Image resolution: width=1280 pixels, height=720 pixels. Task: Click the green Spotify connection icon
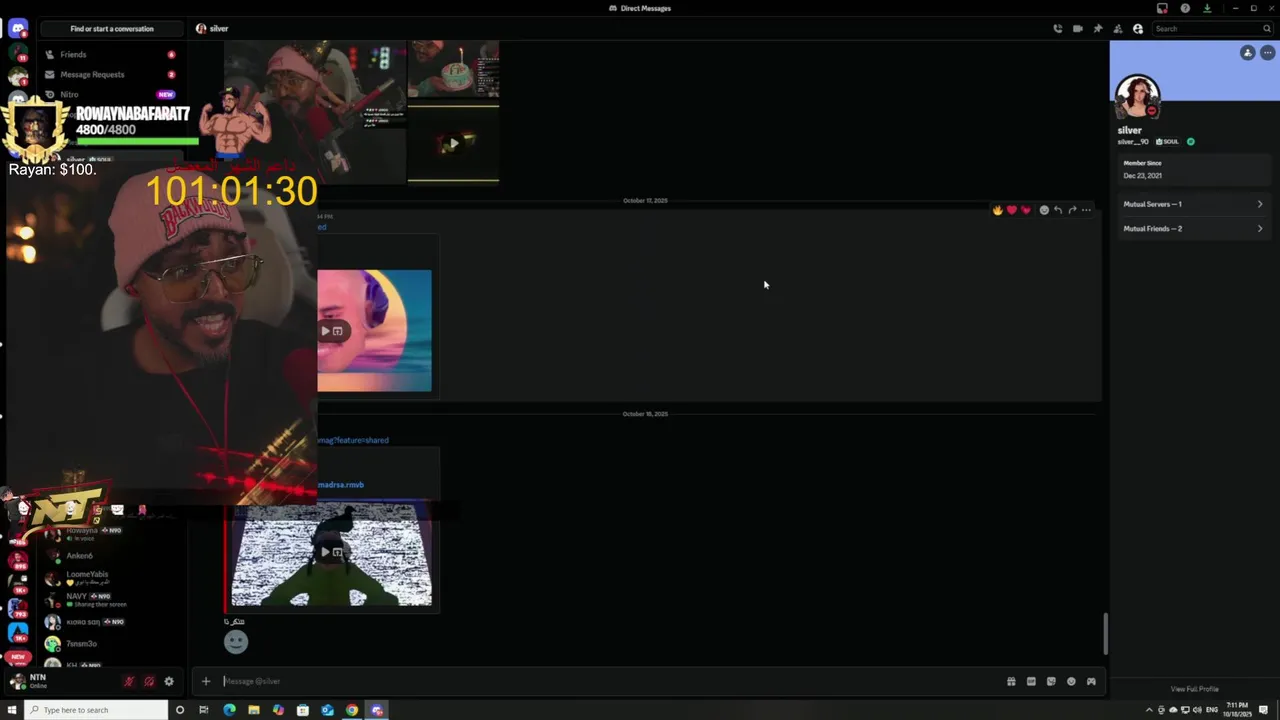coord(1190,142)
